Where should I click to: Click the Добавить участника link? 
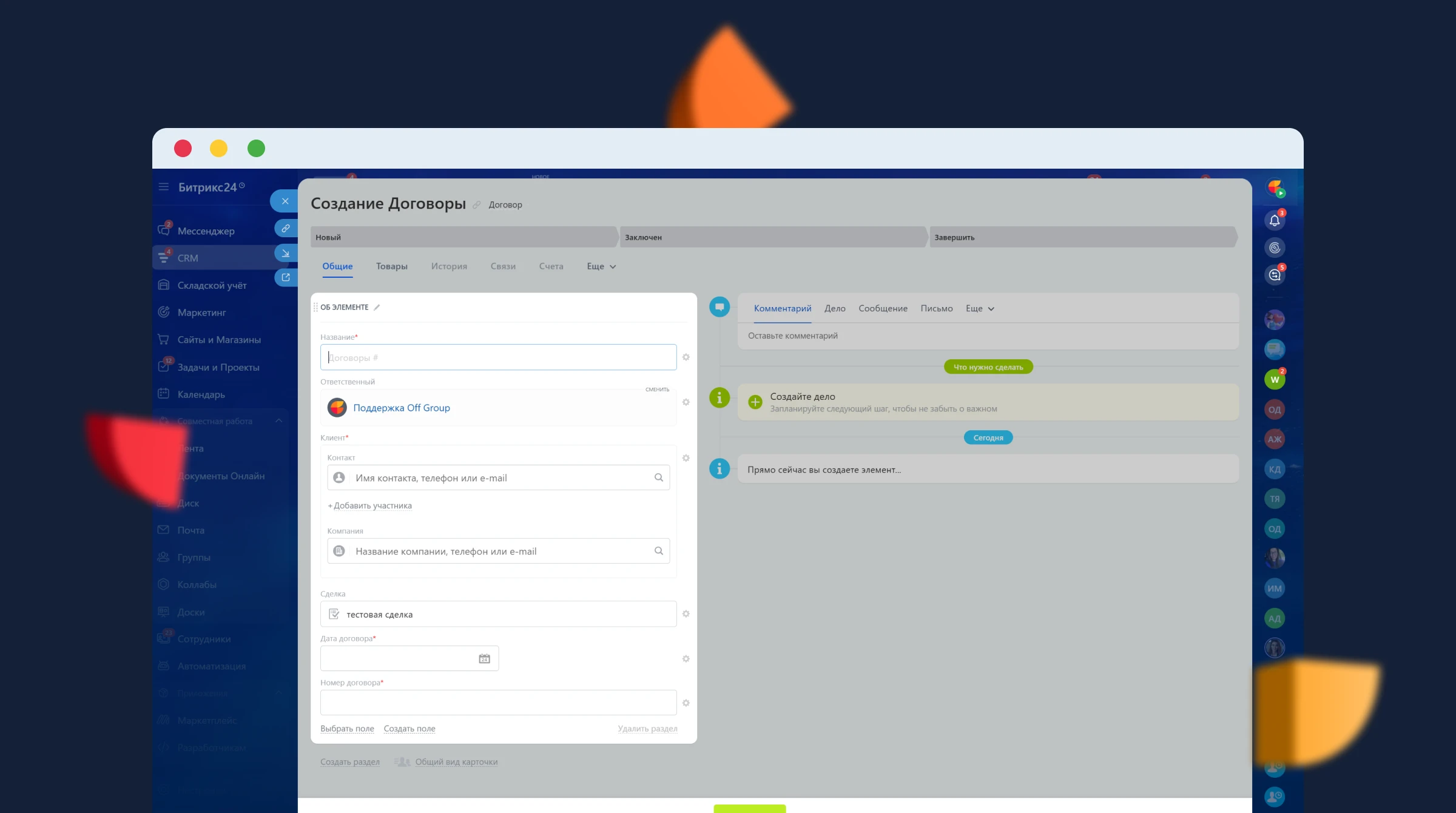pyautogui.click(x=372, y=506)
